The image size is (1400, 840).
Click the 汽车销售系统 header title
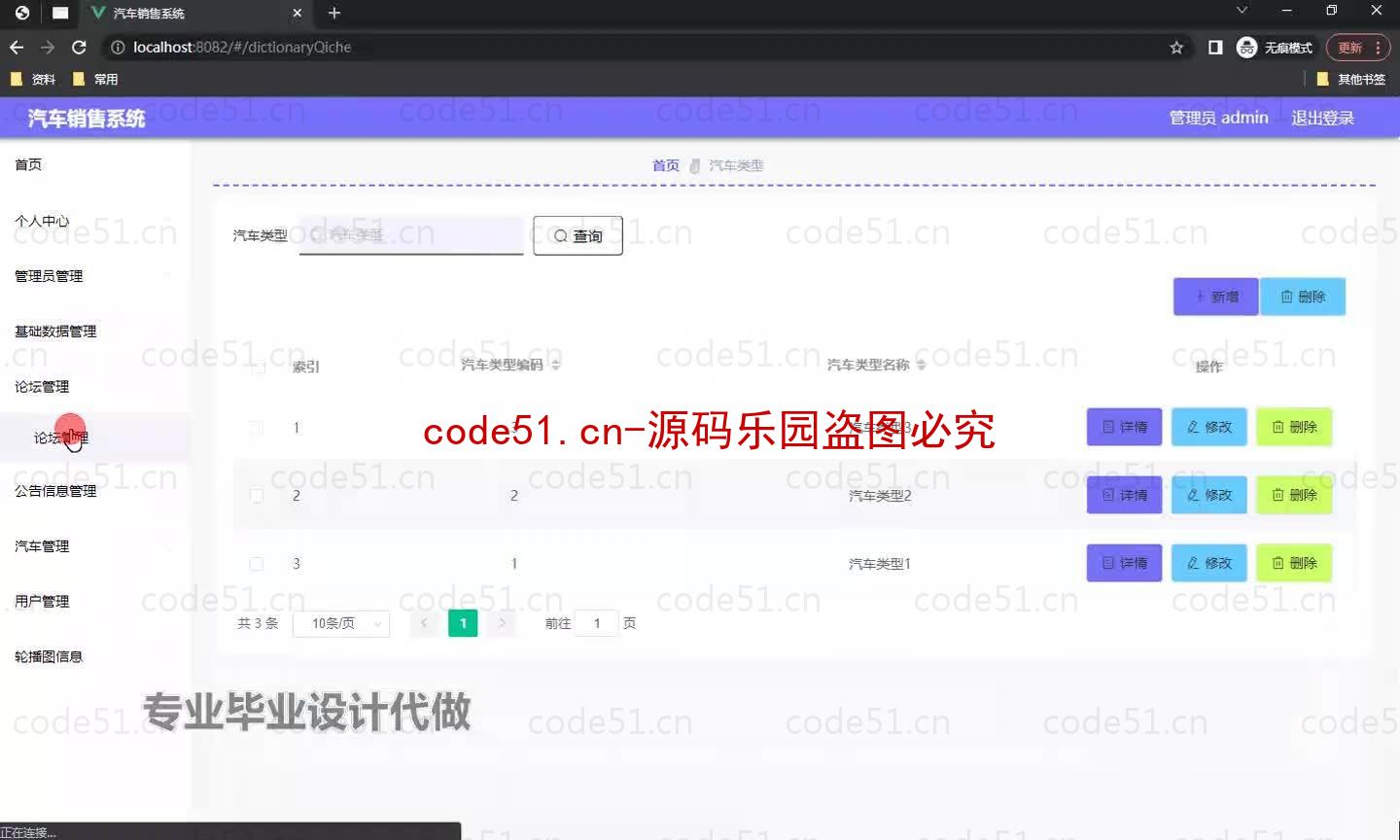[87, 119]
